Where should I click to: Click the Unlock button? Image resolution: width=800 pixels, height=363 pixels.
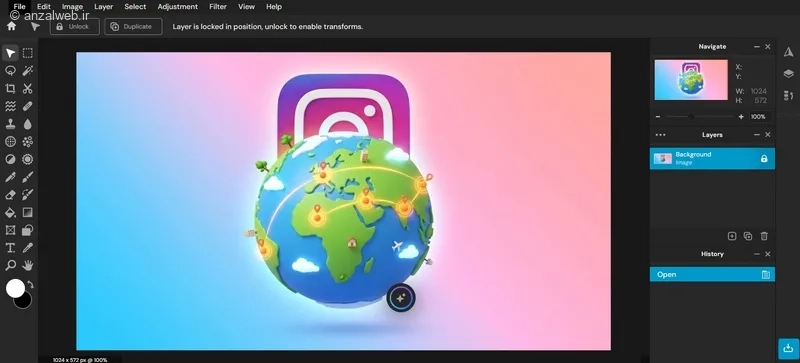click(x=74, y=27)
